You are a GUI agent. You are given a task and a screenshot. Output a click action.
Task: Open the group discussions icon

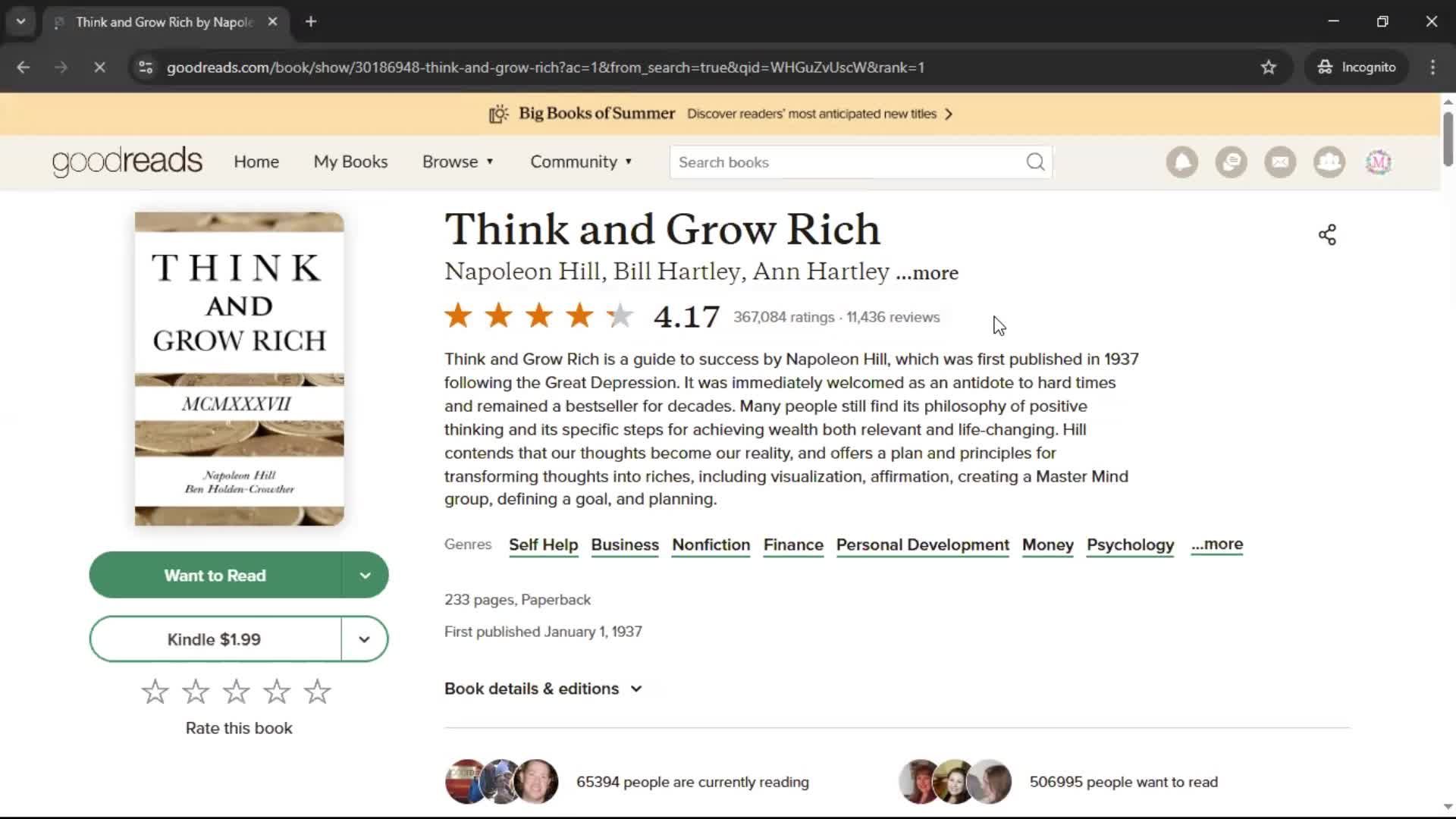(x=1232, y=162)
